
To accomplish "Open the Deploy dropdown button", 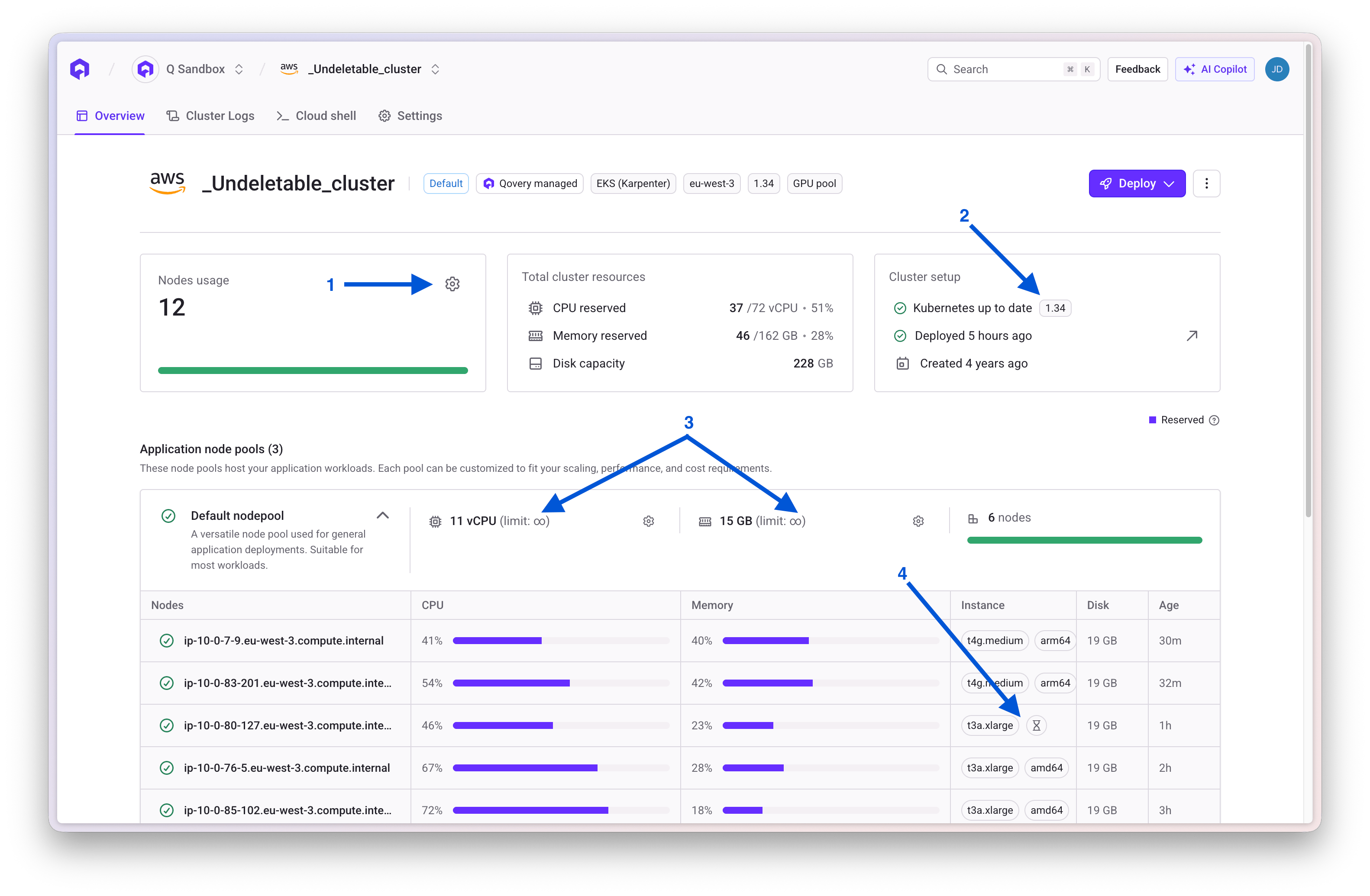I will (x=1137, y=184).
